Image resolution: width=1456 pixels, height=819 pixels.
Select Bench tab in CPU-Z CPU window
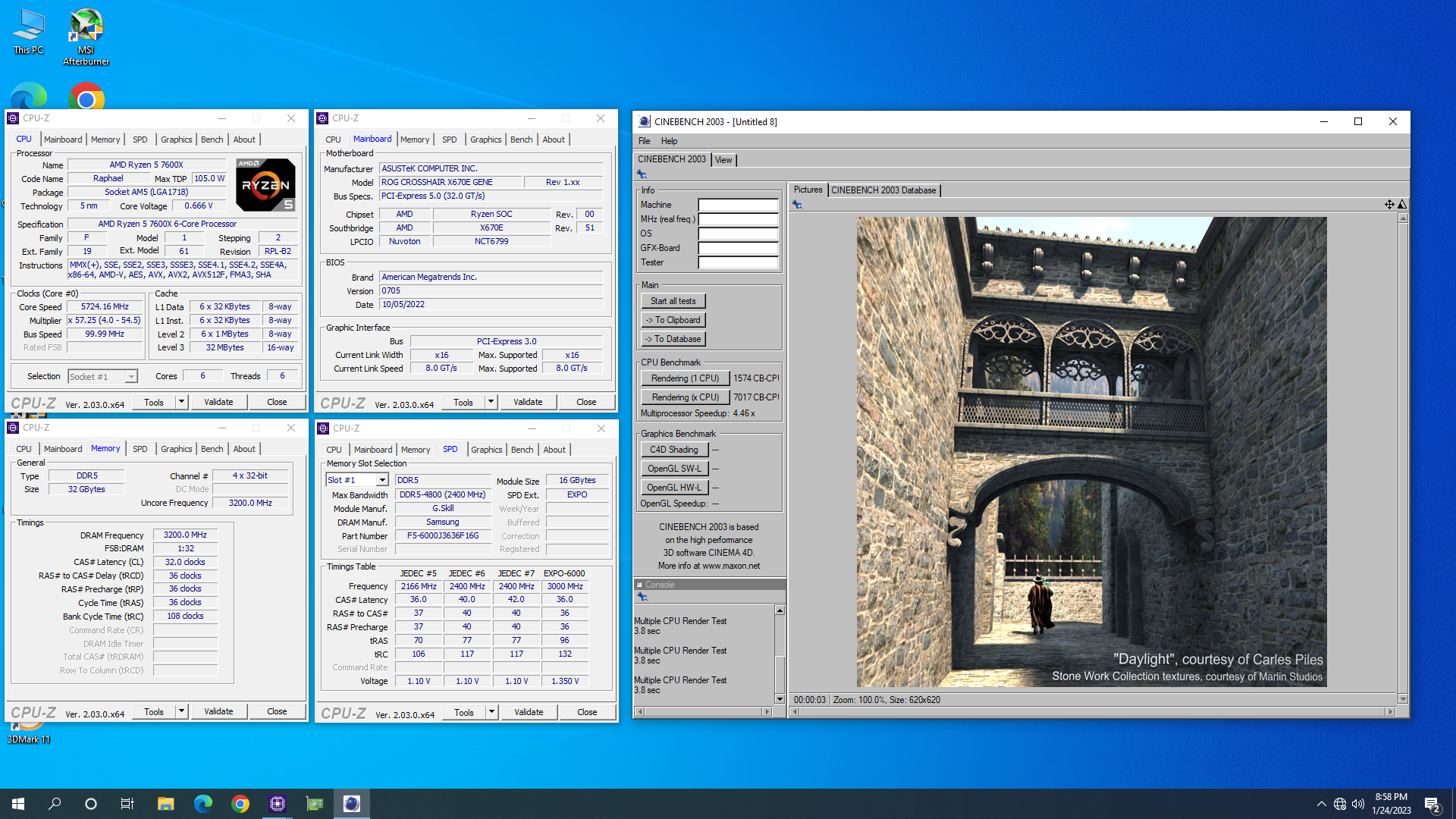tap(212, 140)
